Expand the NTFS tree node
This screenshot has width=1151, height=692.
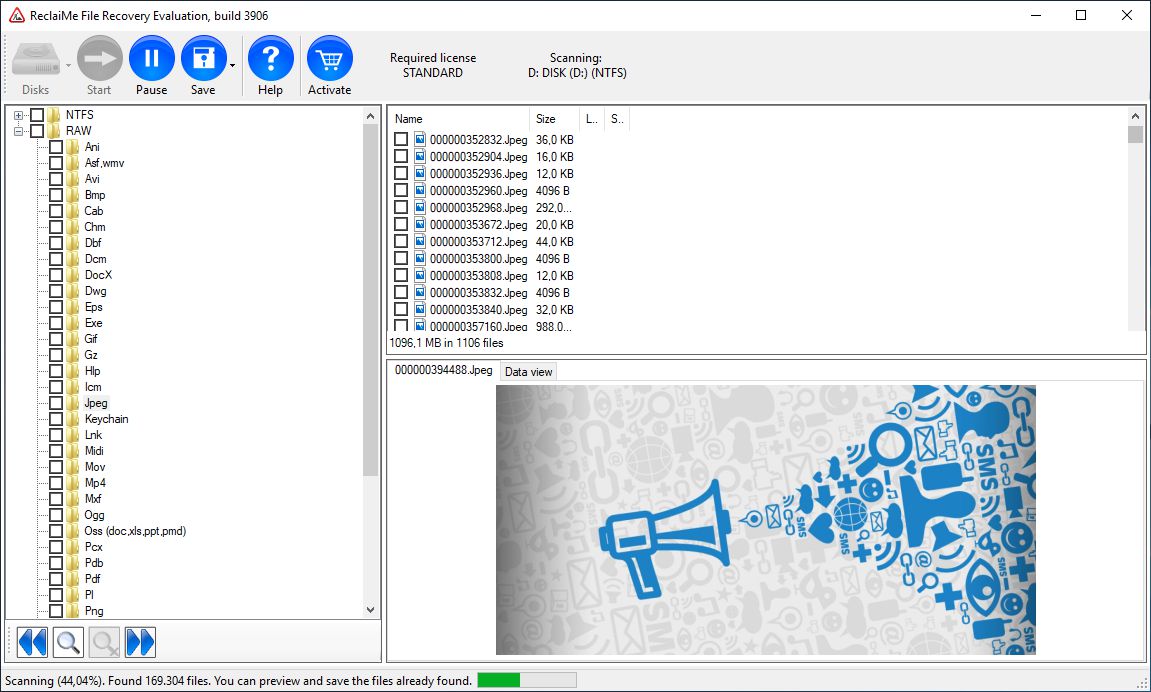coord(18,115)
